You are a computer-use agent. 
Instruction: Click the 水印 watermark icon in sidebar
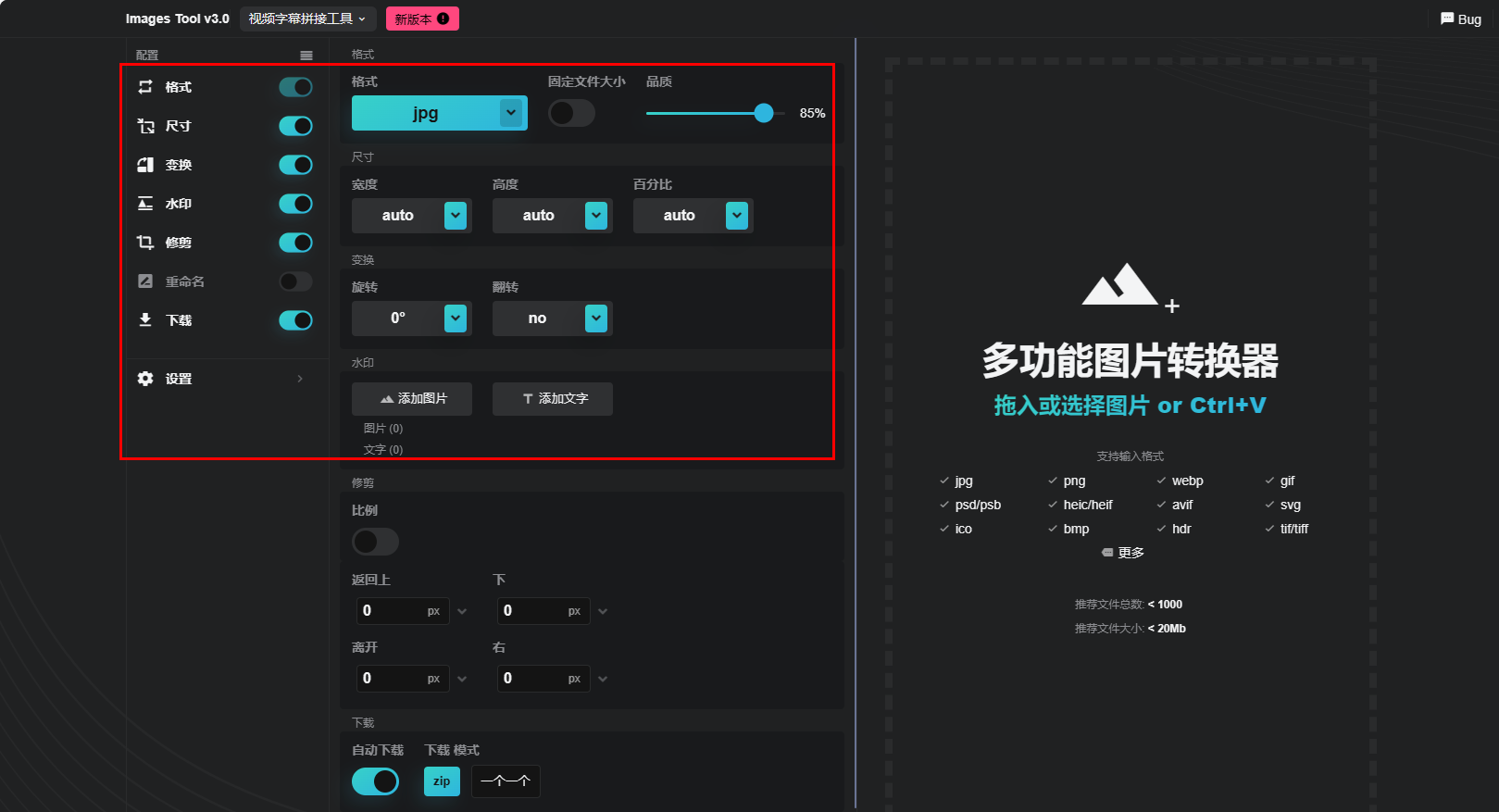click(145, 204)
